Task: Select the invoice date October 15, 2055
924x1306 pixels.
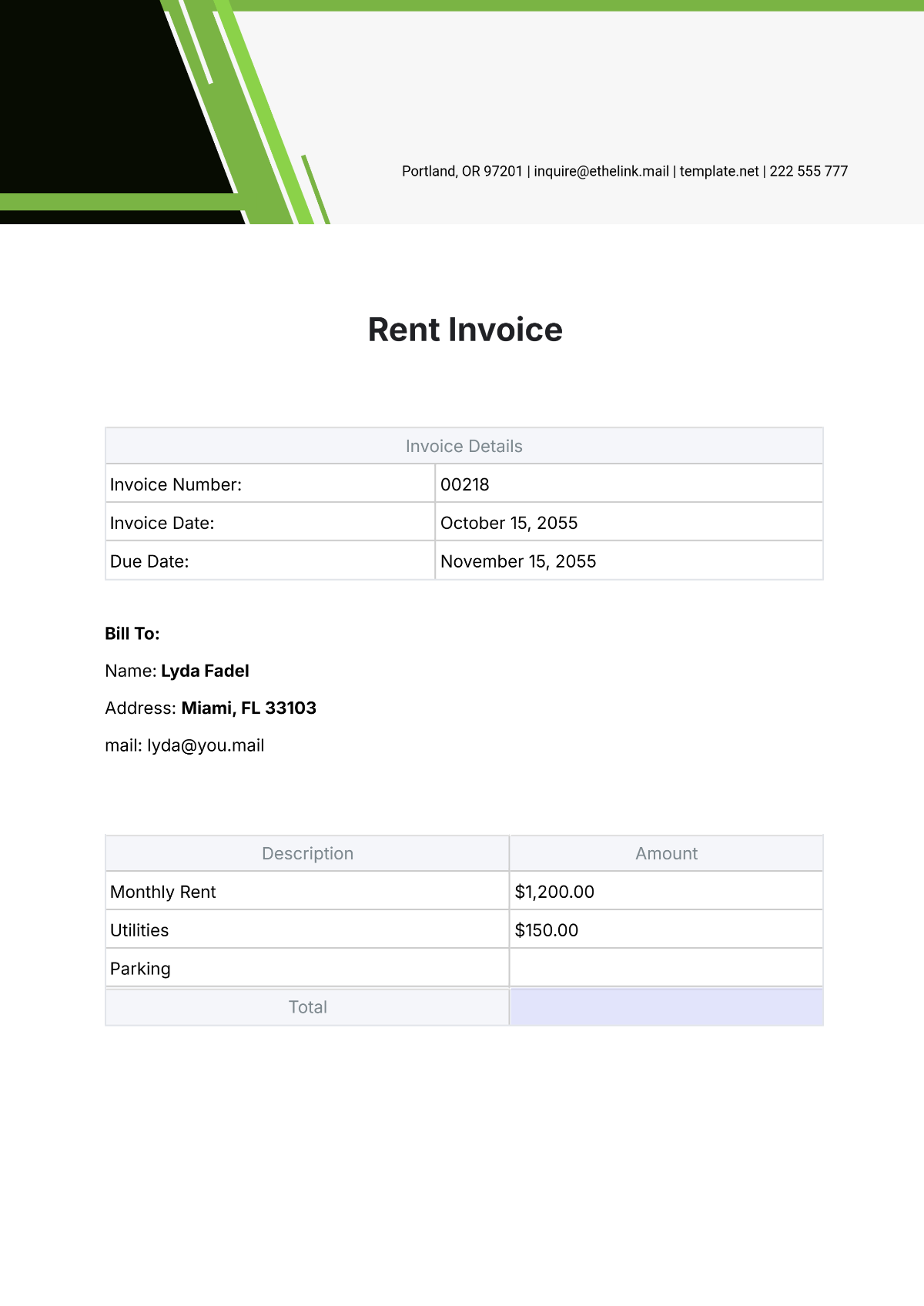Action: pyautogui.click(x=508, y=523)
